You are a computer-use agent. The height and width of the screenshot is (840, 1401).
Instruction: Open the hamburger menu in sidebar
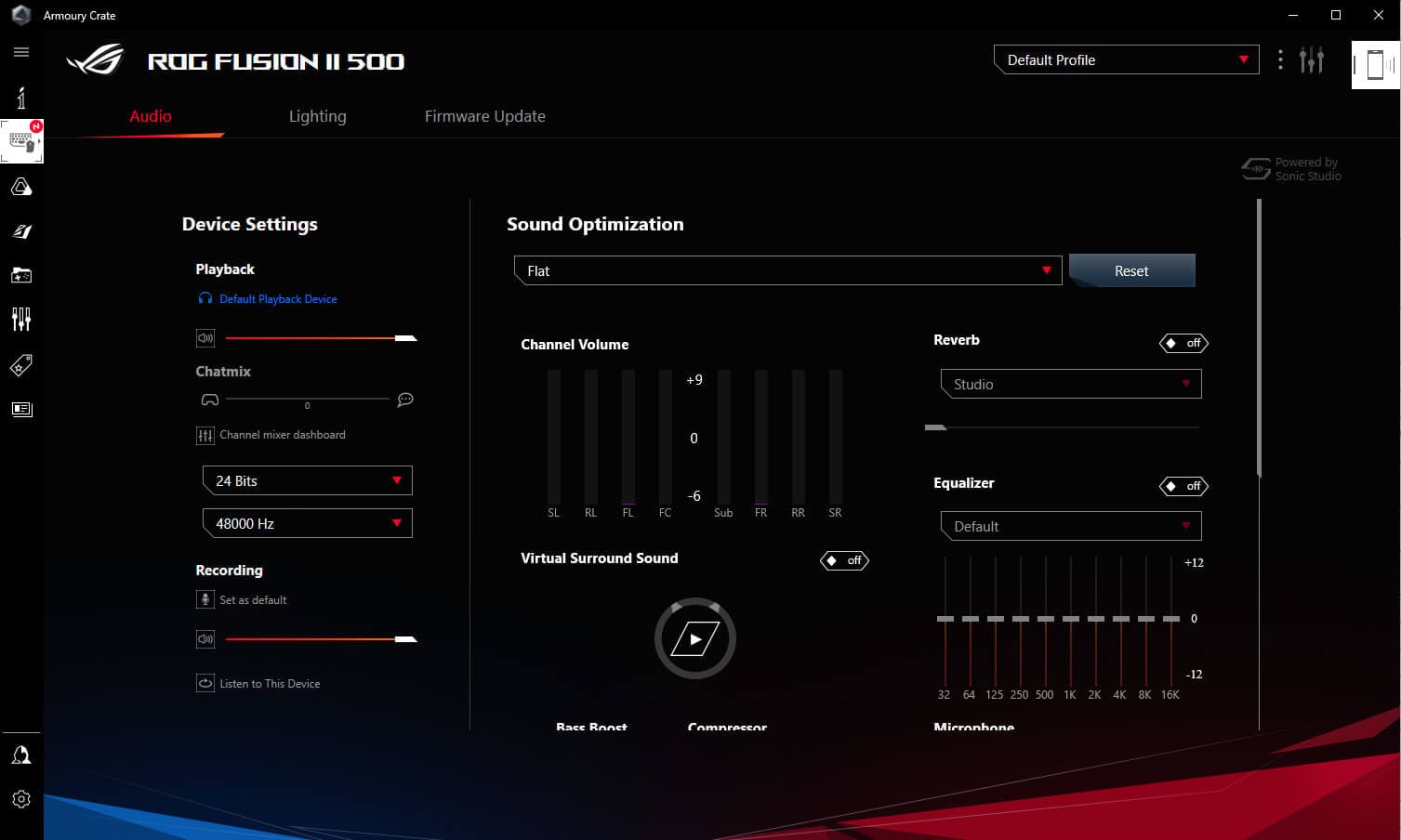(21, 52)
